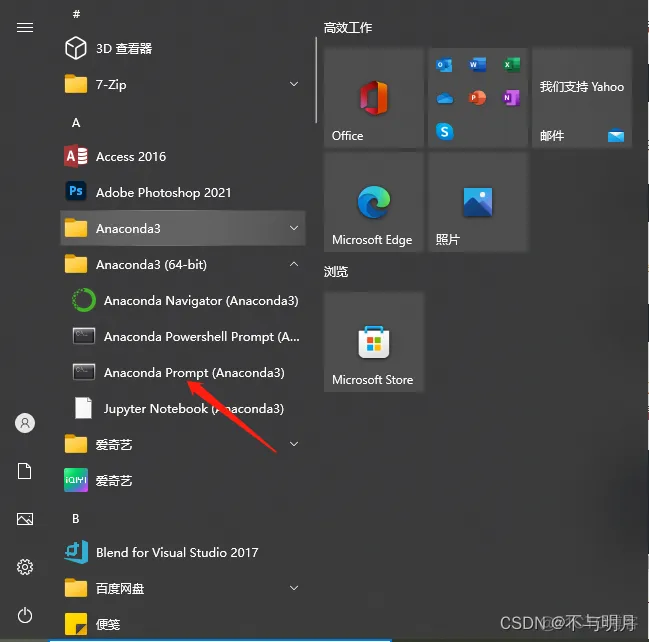The height and width of the screenshot is (642, 649).
Task: Jump to letter index via # header
Action: tap(76, 14)
